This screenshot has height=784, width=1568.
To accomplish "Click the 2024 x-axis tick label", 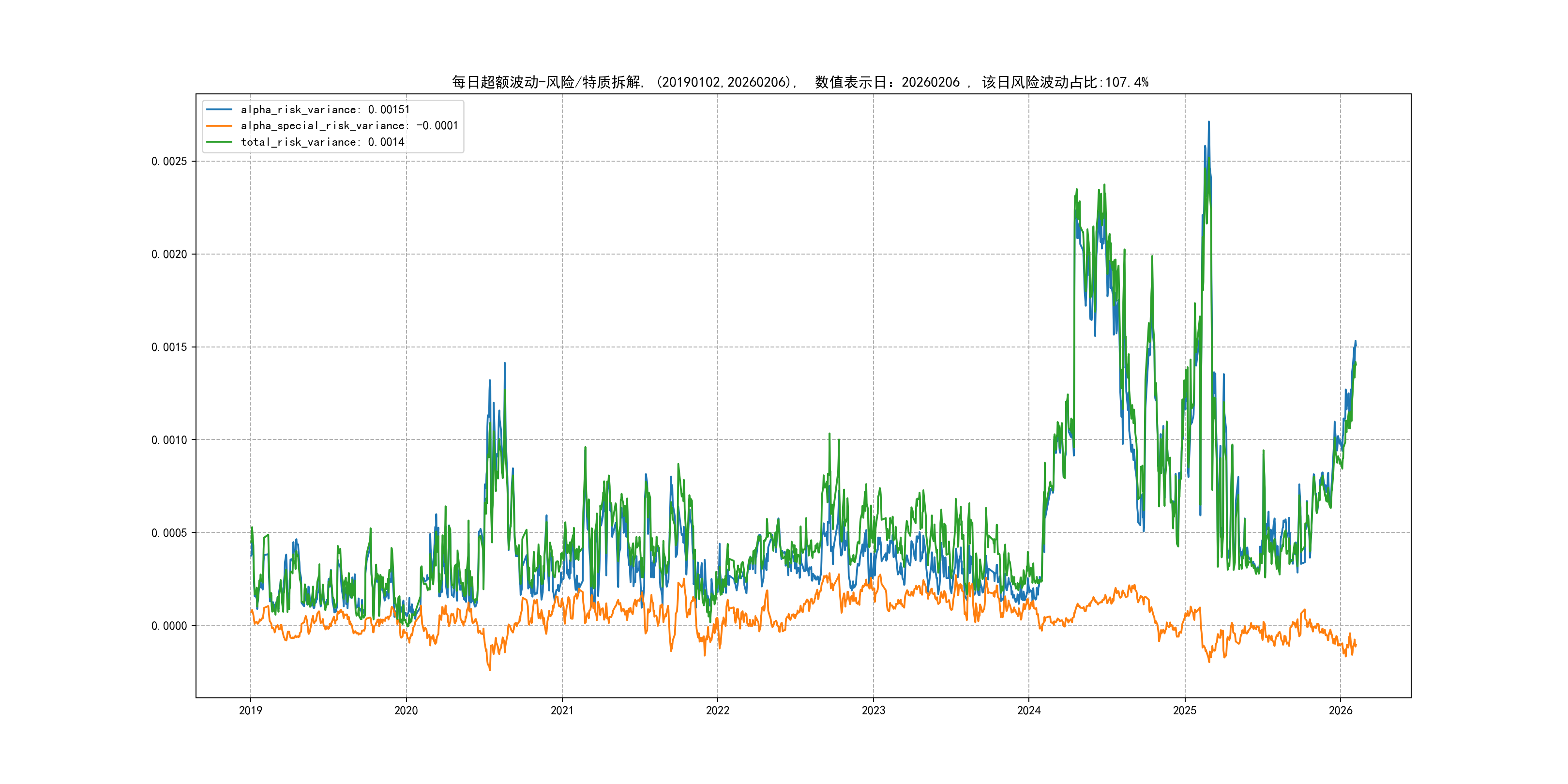I will point(1029,710).
